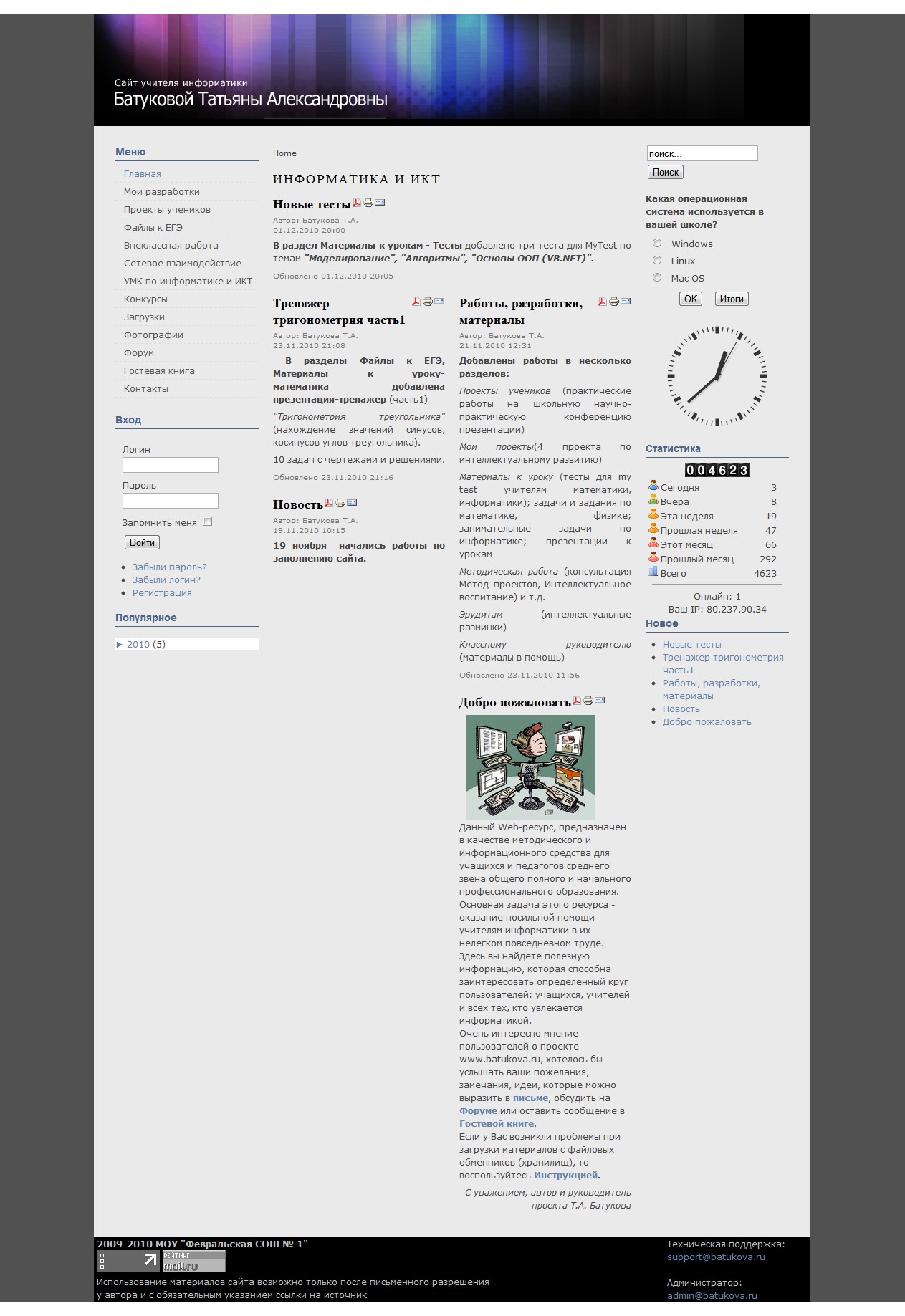The image size is (905, 1316).
Task: Click print icon beside Новость heading
Action: pyautogui.click(x=340, y=503)
